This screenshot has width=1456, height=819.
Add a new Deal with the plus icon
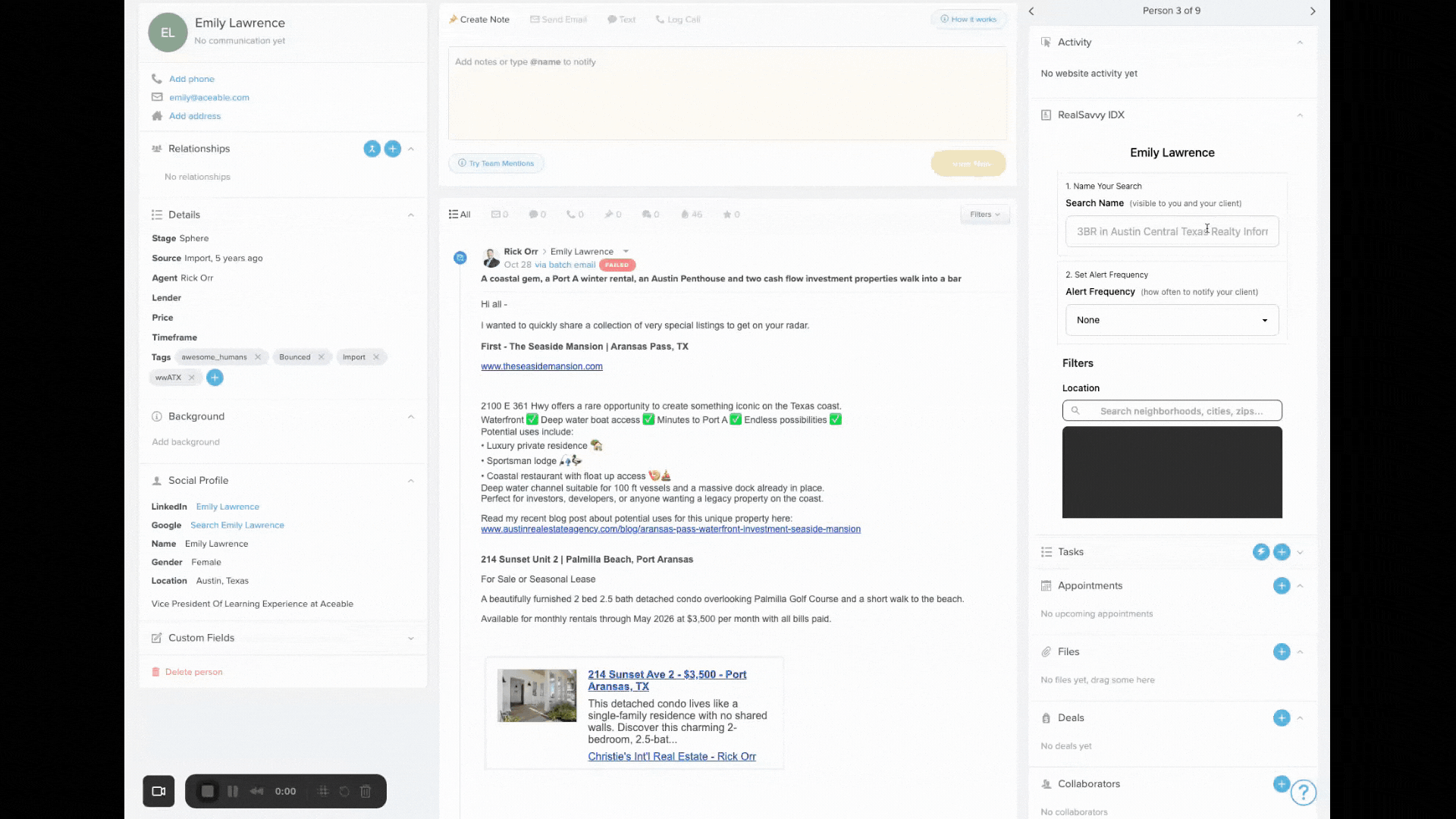pos(1282,717)
